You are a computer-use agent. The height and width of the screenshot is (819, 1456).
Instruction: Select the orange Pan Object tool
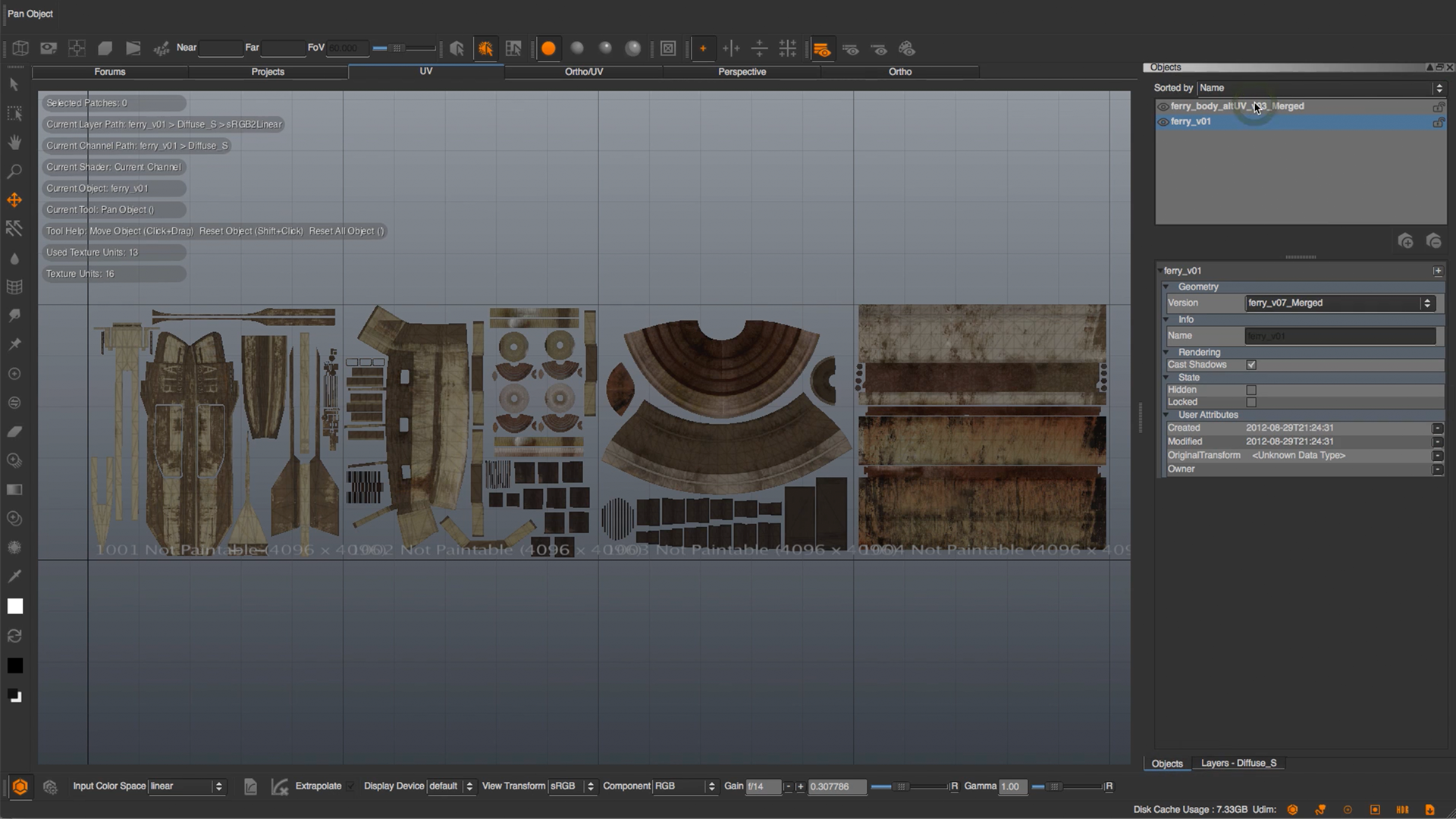tap(14, 200)
